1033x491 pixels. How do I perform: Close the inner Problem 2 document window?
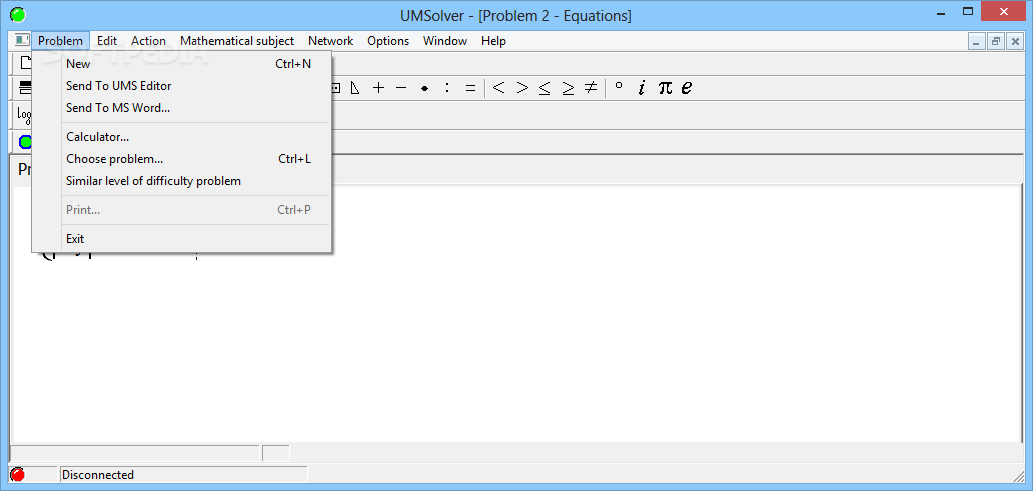coord(1015,41)
